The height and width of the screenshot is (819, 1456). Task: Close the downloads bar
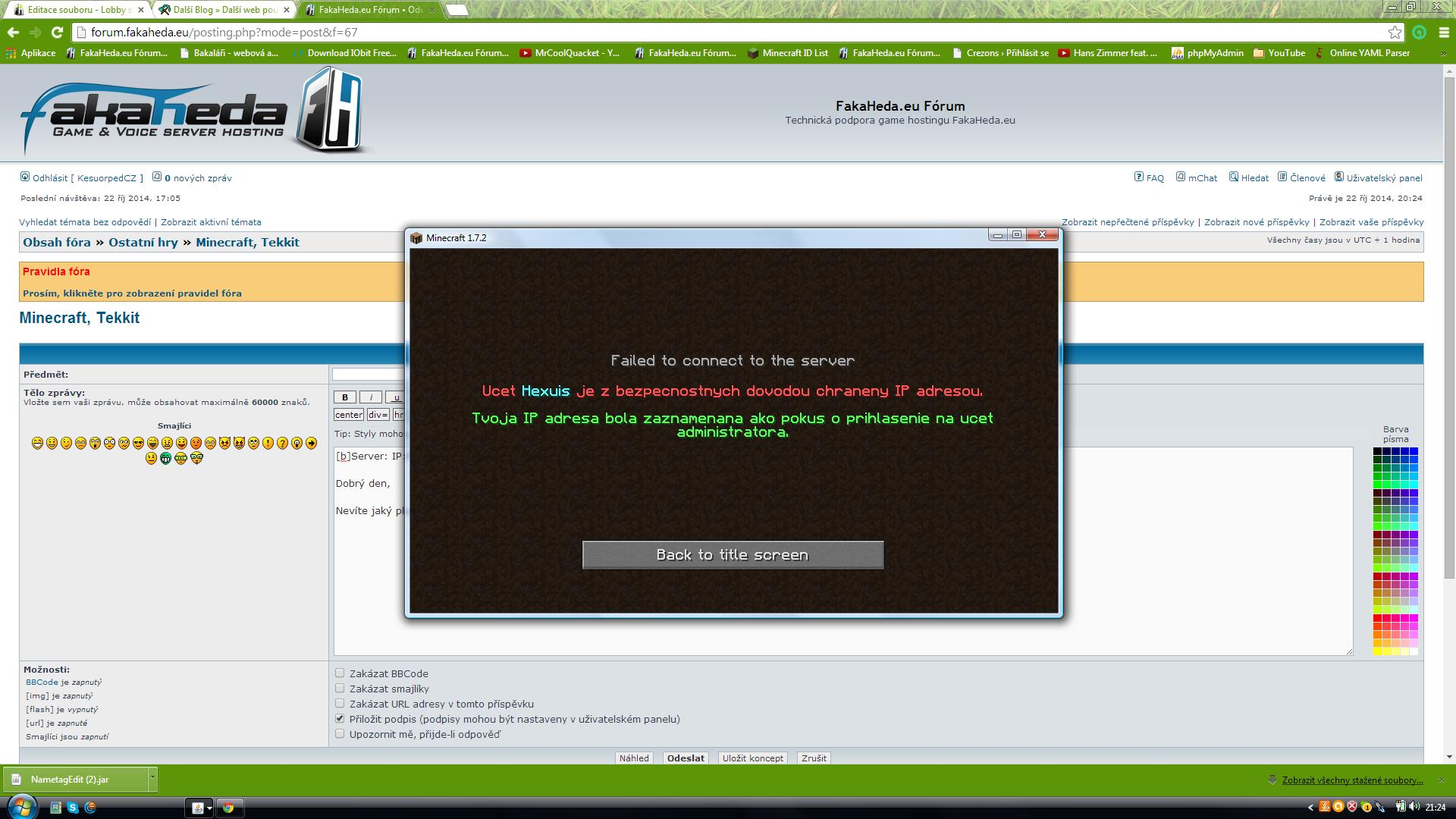(1442, 780)
